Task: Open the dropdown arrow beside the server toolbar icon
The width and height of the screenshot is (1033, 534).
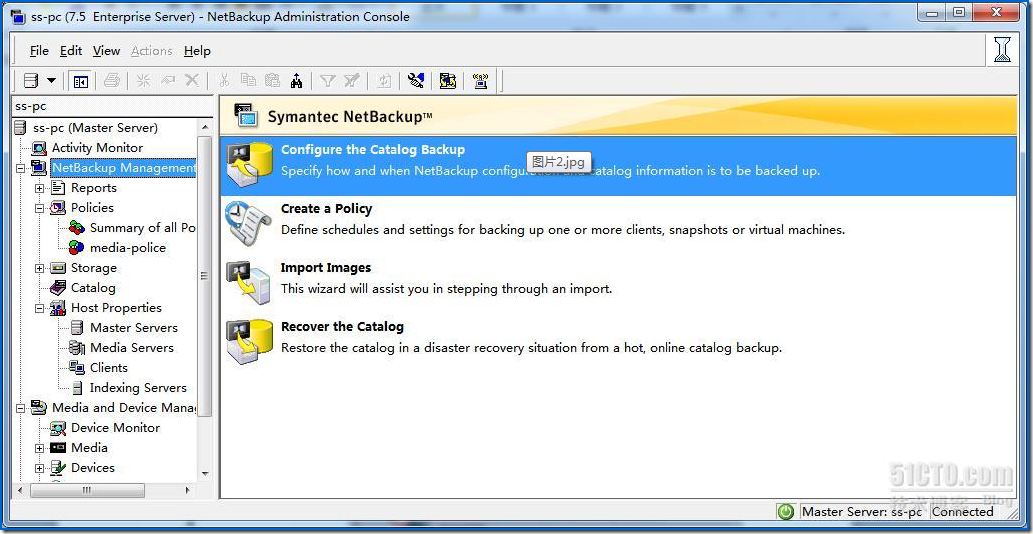Action: pos(51,80)
